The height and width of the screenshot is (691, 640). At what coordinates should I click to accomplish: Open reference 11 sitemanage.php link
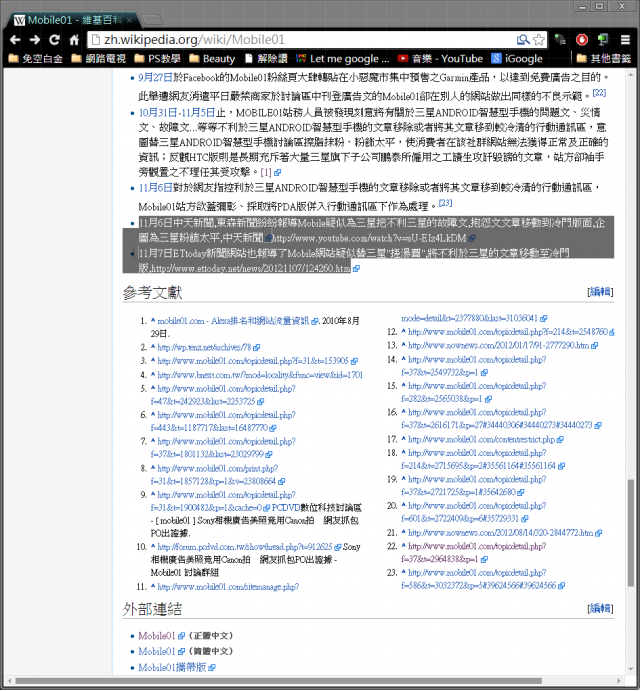pyautogui.click(x=228, y=587)
